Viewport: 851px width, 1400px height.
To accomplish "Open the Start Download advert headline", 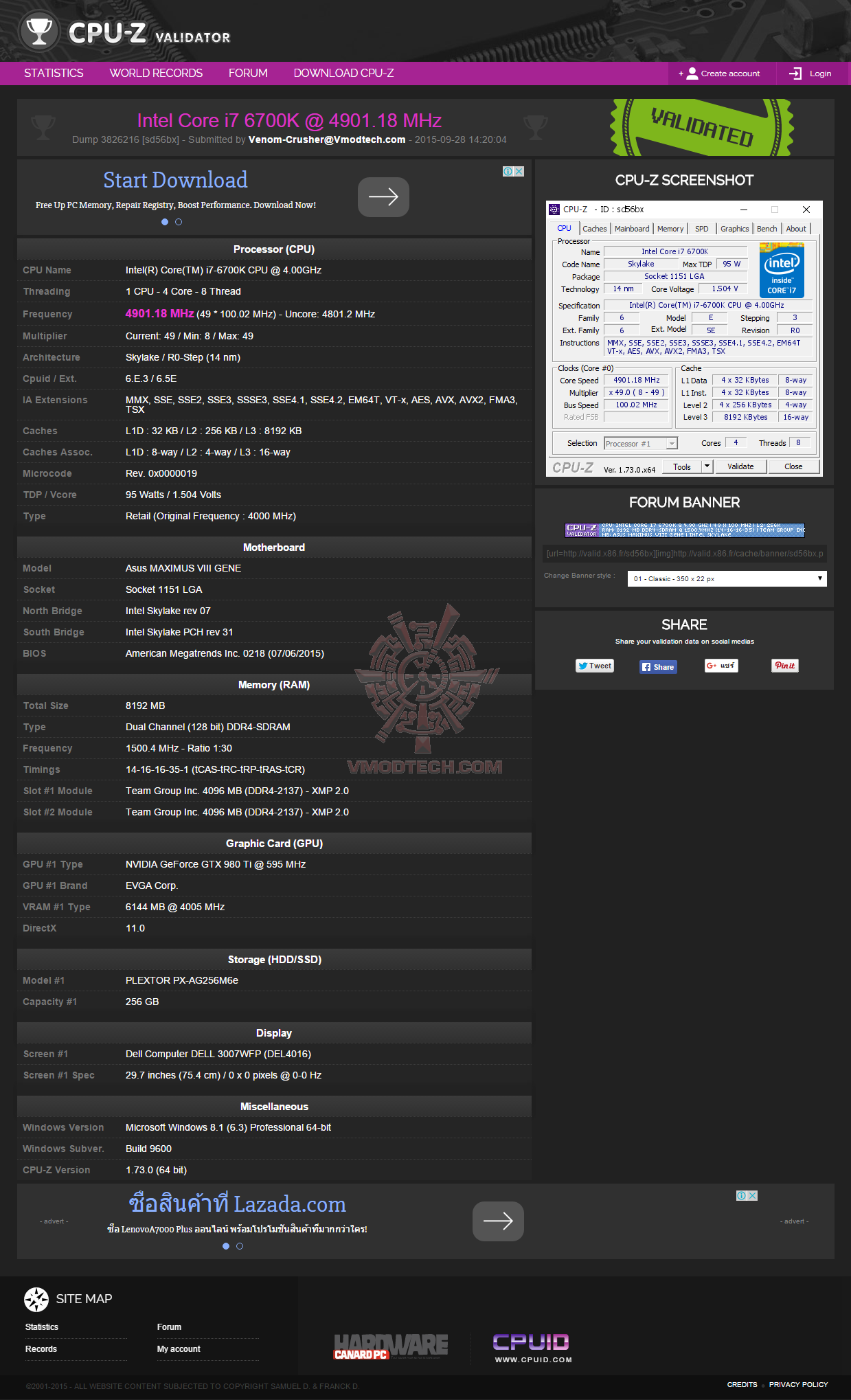I will (x=175, y=180).
